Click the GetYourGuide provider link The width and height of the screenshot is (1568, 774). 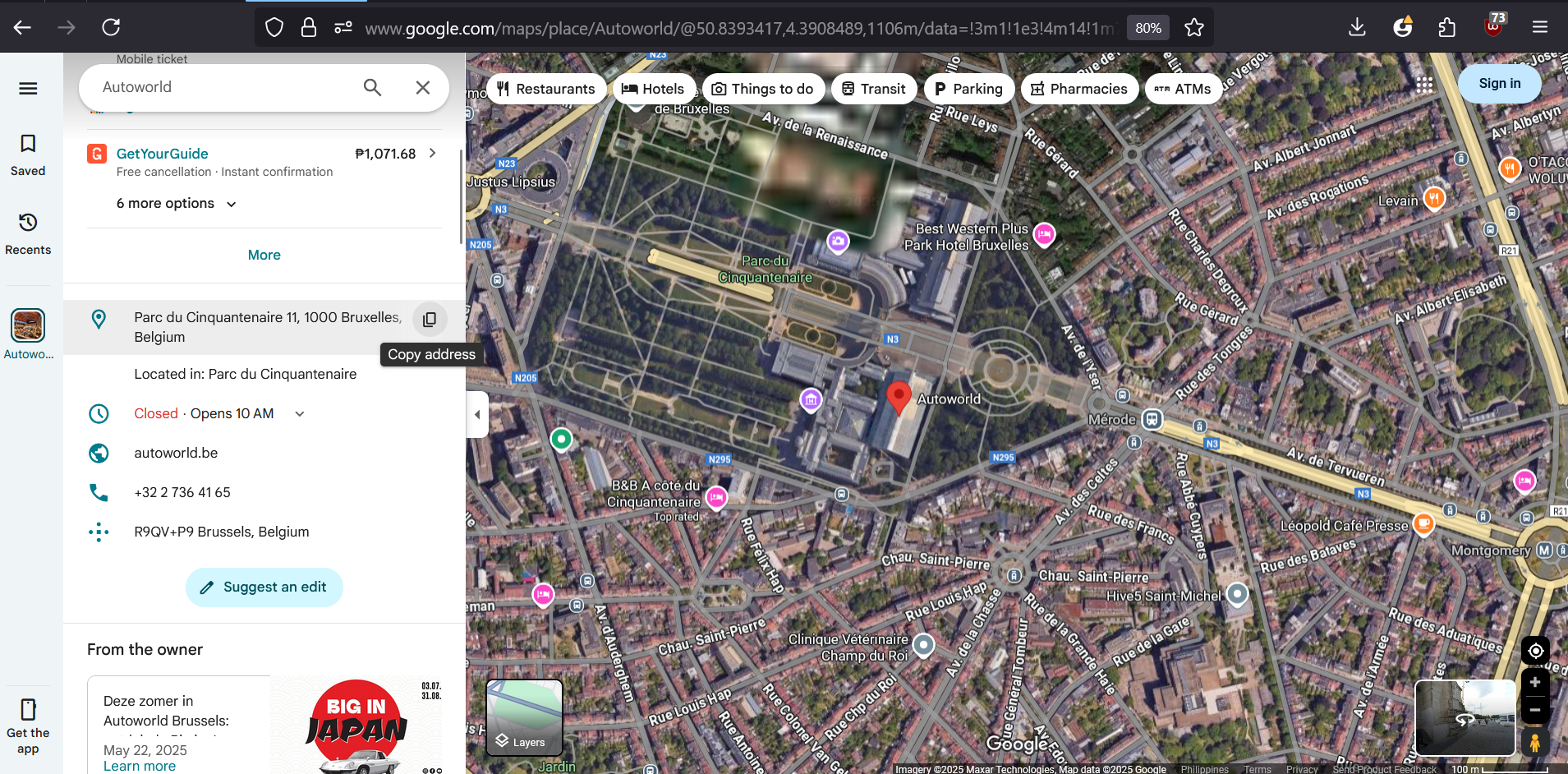pos(163,154)
